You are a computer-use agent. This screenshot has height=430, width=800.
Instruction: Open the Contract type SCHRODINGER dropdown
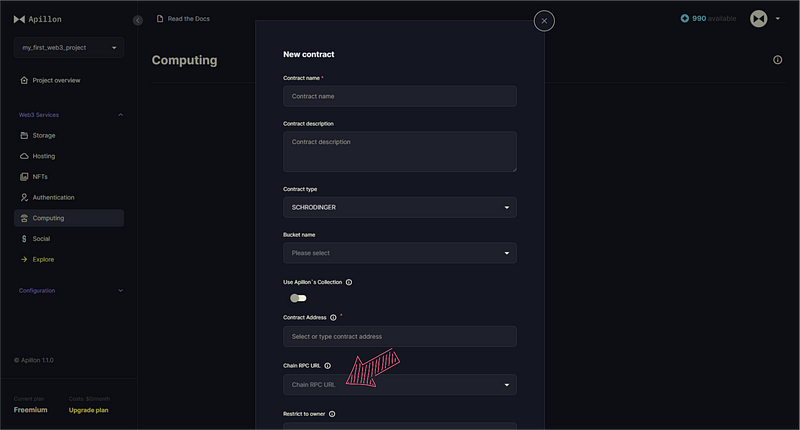point(400,208)
